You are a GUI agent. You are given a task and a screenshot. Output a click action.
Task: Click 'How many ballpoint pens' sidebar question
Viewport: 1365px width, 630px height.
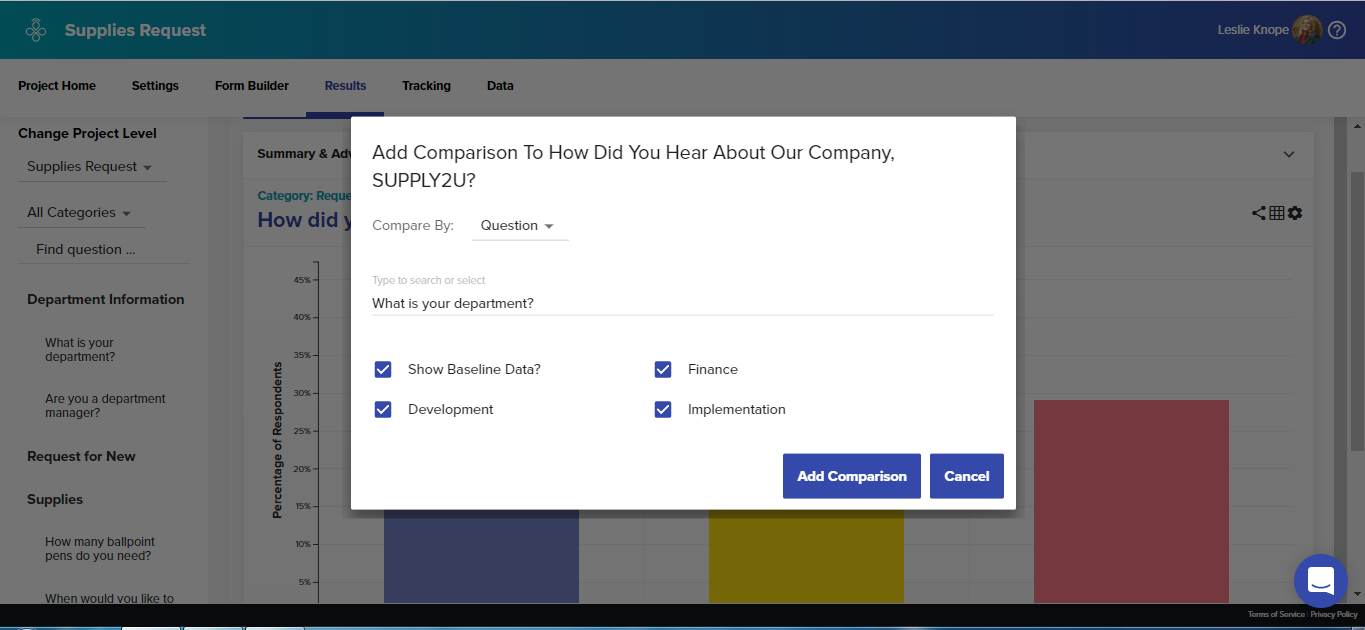pos(100,549)
